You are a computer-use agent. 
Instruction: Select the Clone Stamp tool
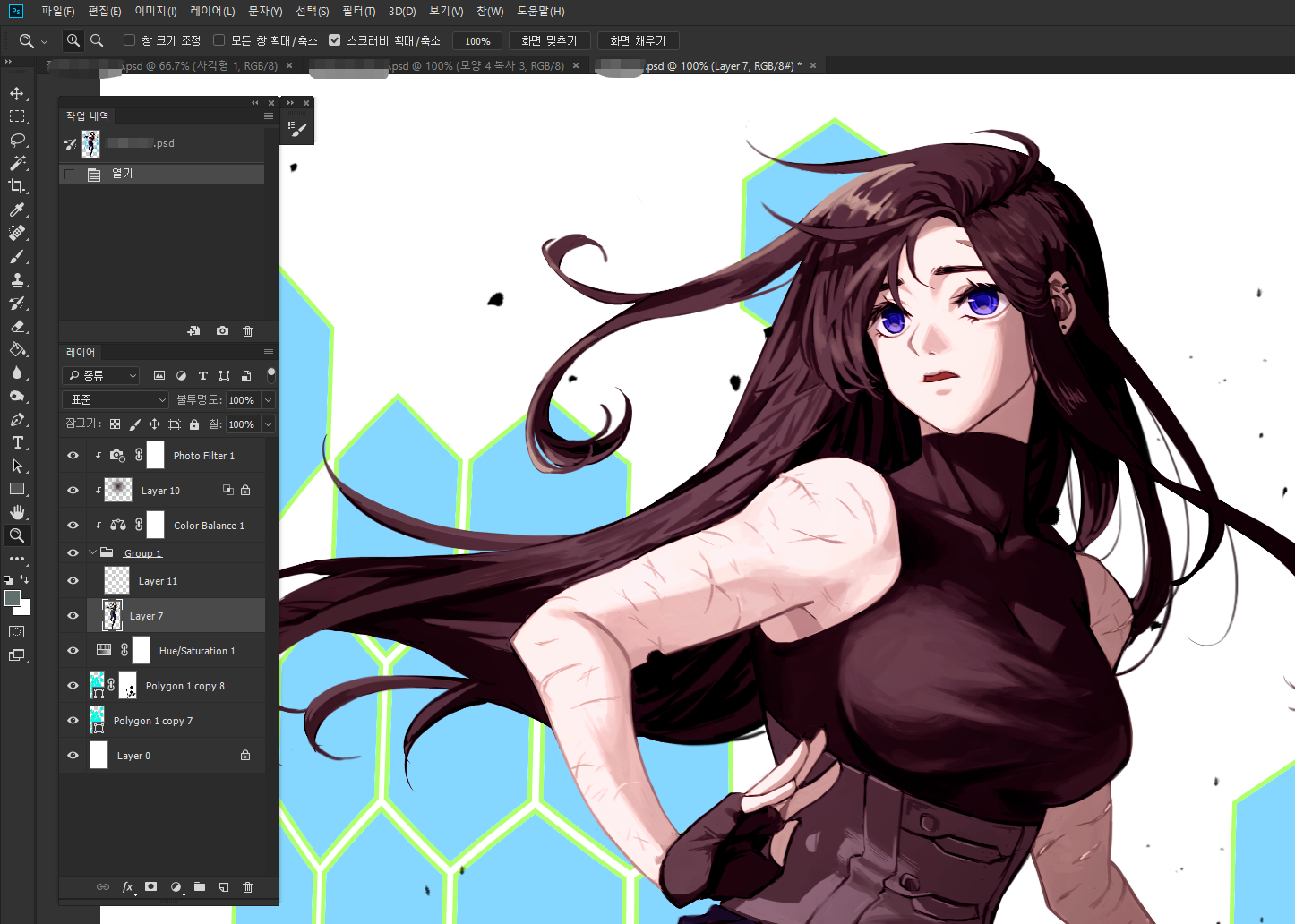click(17, 279)
